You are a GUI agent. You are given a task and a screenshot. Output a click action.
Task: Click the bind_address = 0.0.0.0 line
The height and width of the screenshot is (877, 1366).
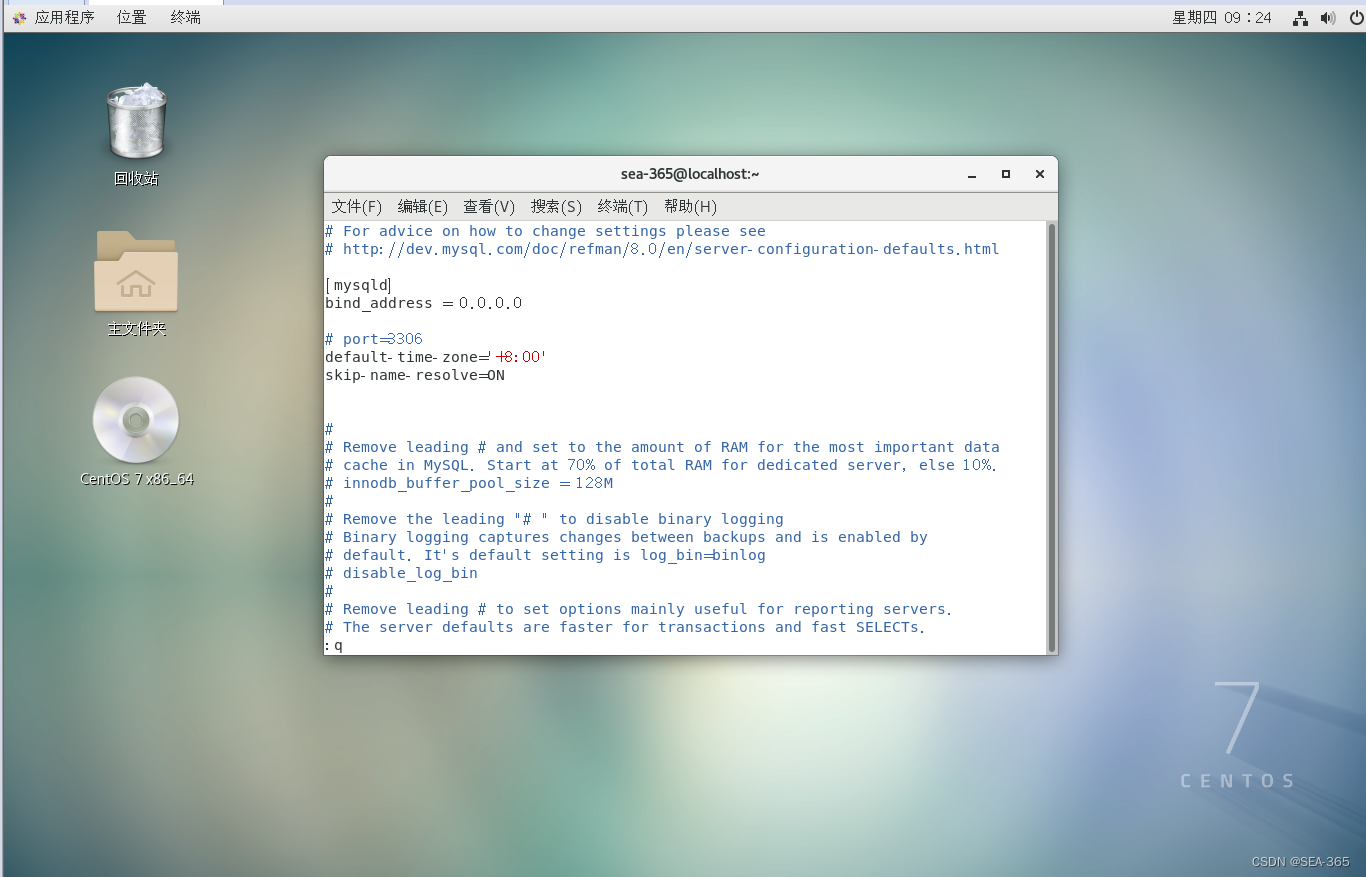pos(423,303)
